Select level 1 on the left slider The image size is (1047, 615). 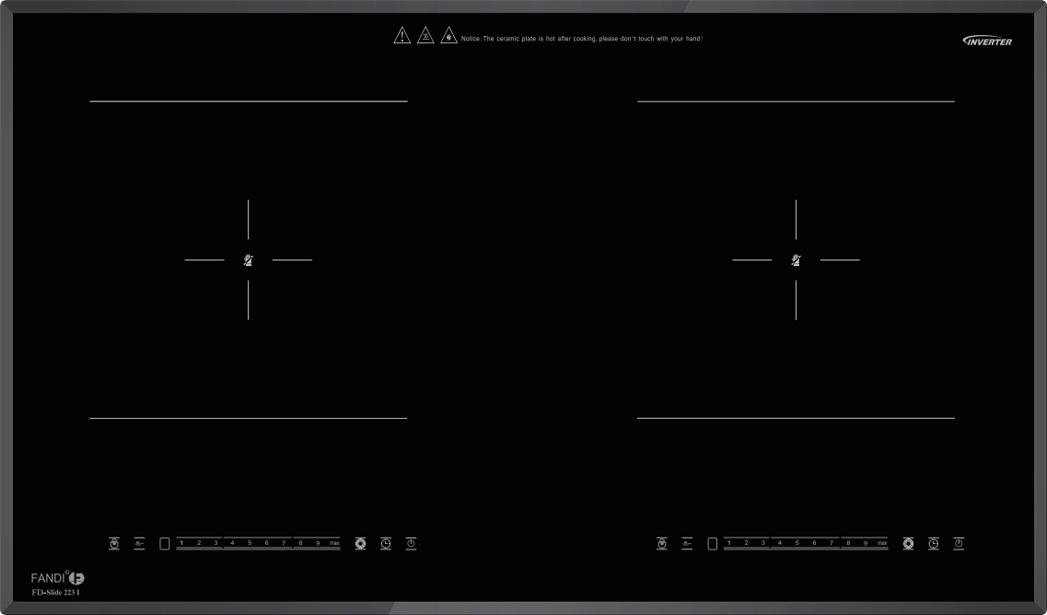(x=182, y=543)
